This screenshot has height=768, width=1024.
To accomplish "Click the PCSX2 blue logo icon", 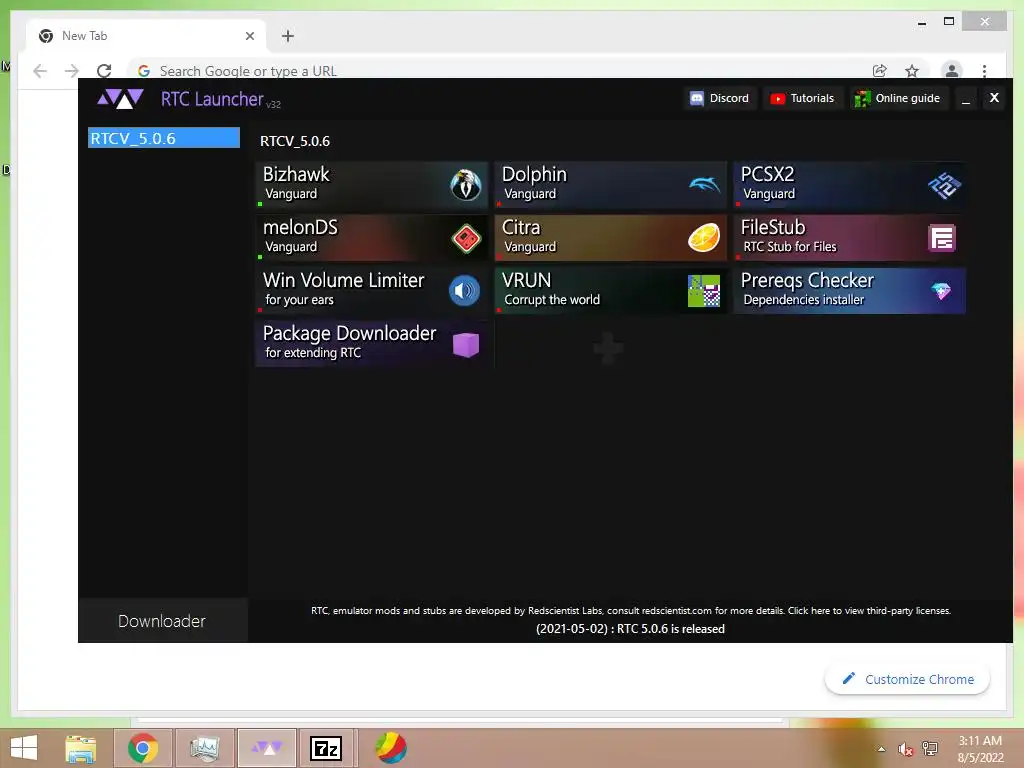I will coord(944,185).
